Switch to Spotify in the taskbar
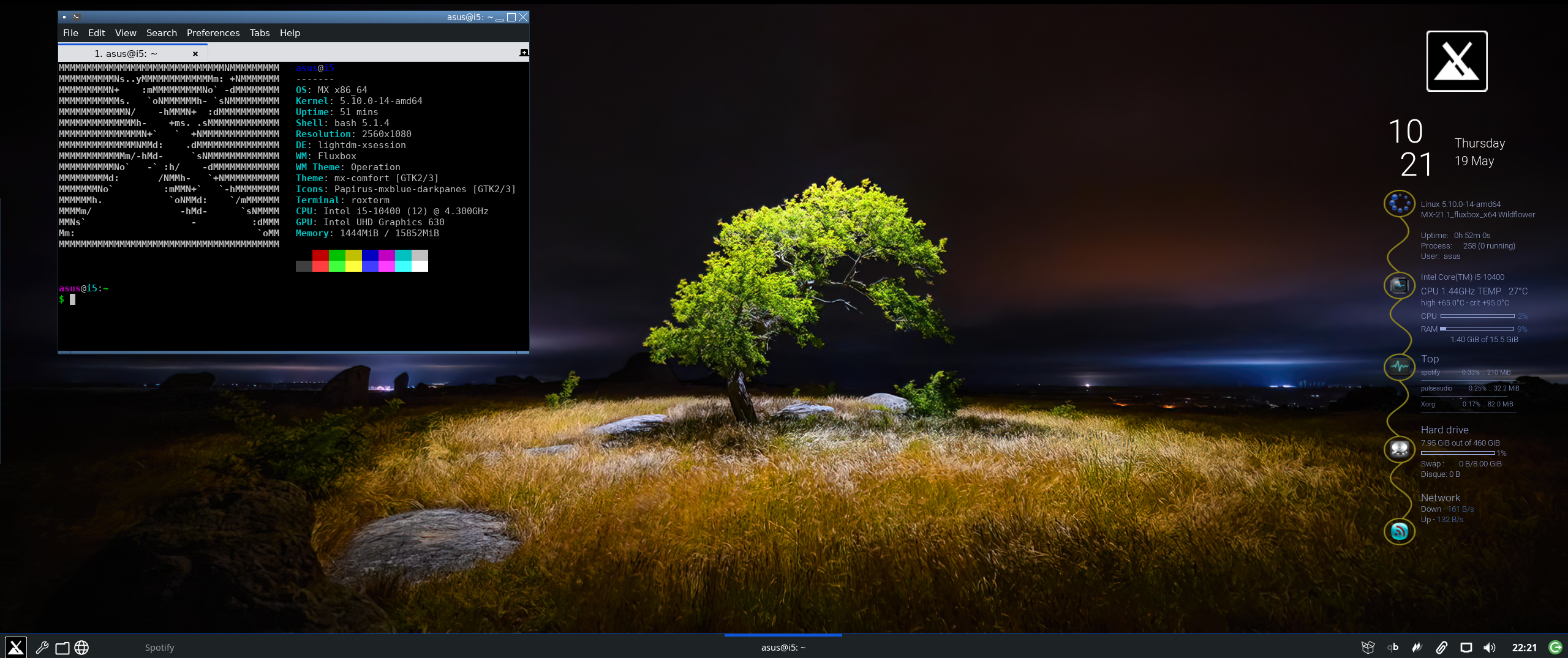The width and height of the screenshot is (1568, 658). pyautogui.click(x=159, y=648)
